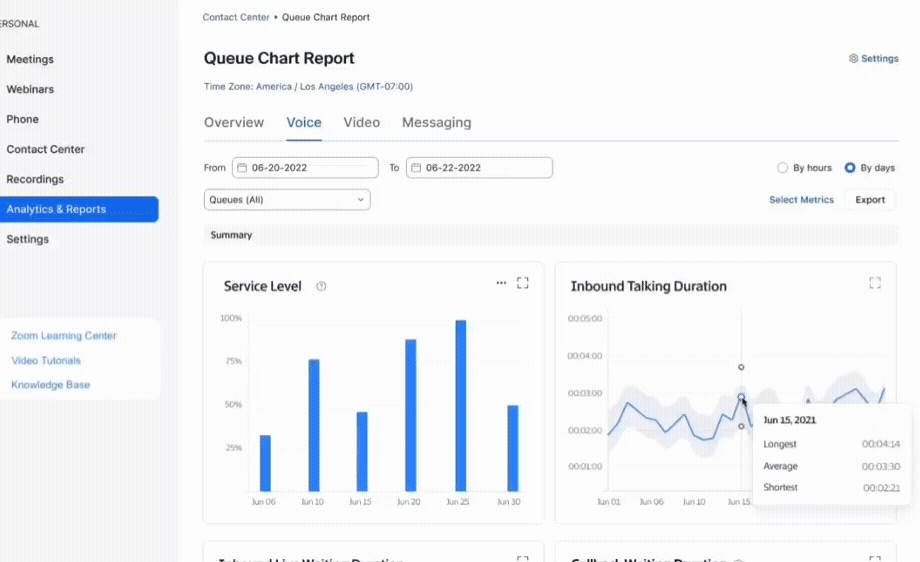Screen dimensions: 920x562
Task: Open the Zoom Learning Center link
Action: [64, 336]
